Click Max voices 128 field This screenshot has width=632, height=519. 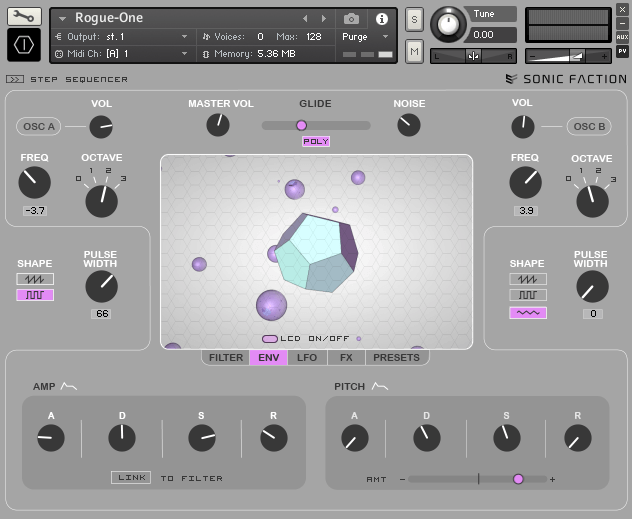pyautogui.click(x=314, y=37)
